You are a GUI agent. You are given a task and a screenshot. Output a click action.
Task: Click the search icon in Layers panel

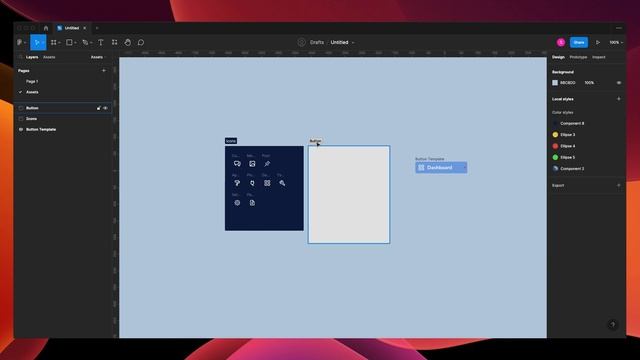point(20,57)
